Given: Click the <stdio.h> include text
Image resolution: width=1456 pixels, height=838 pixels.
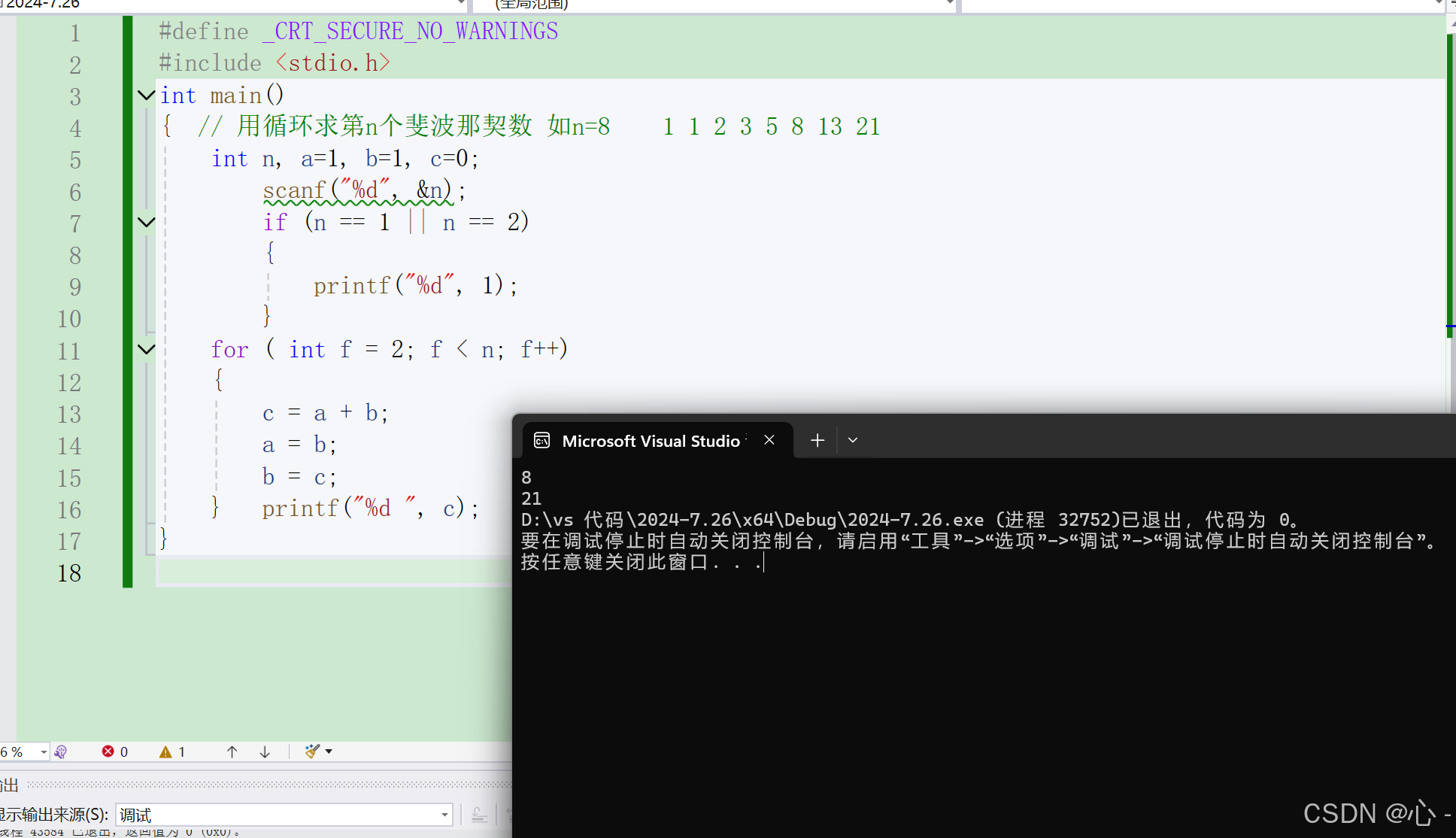Looking at the screenshot, I should (x=332, y=63).
